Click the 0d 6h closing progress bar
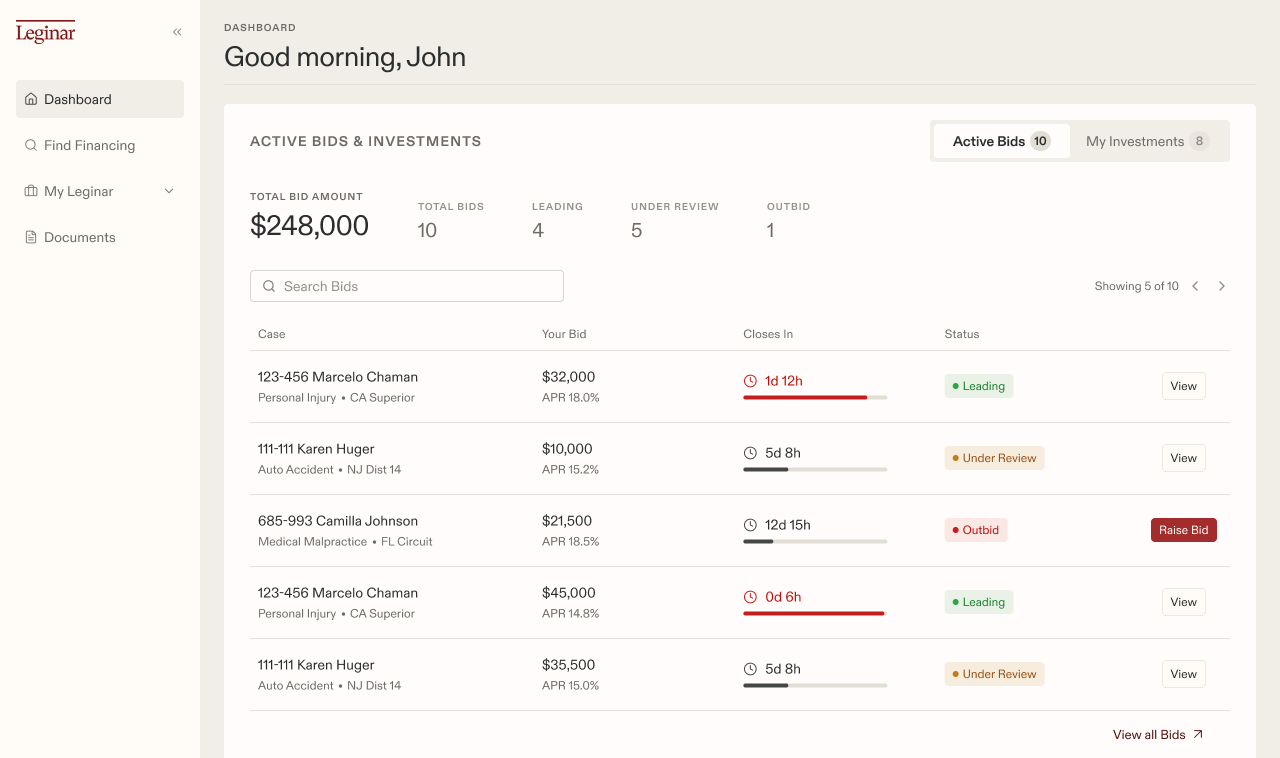Viewport: 1280px width, 758px height. [815, 613]
